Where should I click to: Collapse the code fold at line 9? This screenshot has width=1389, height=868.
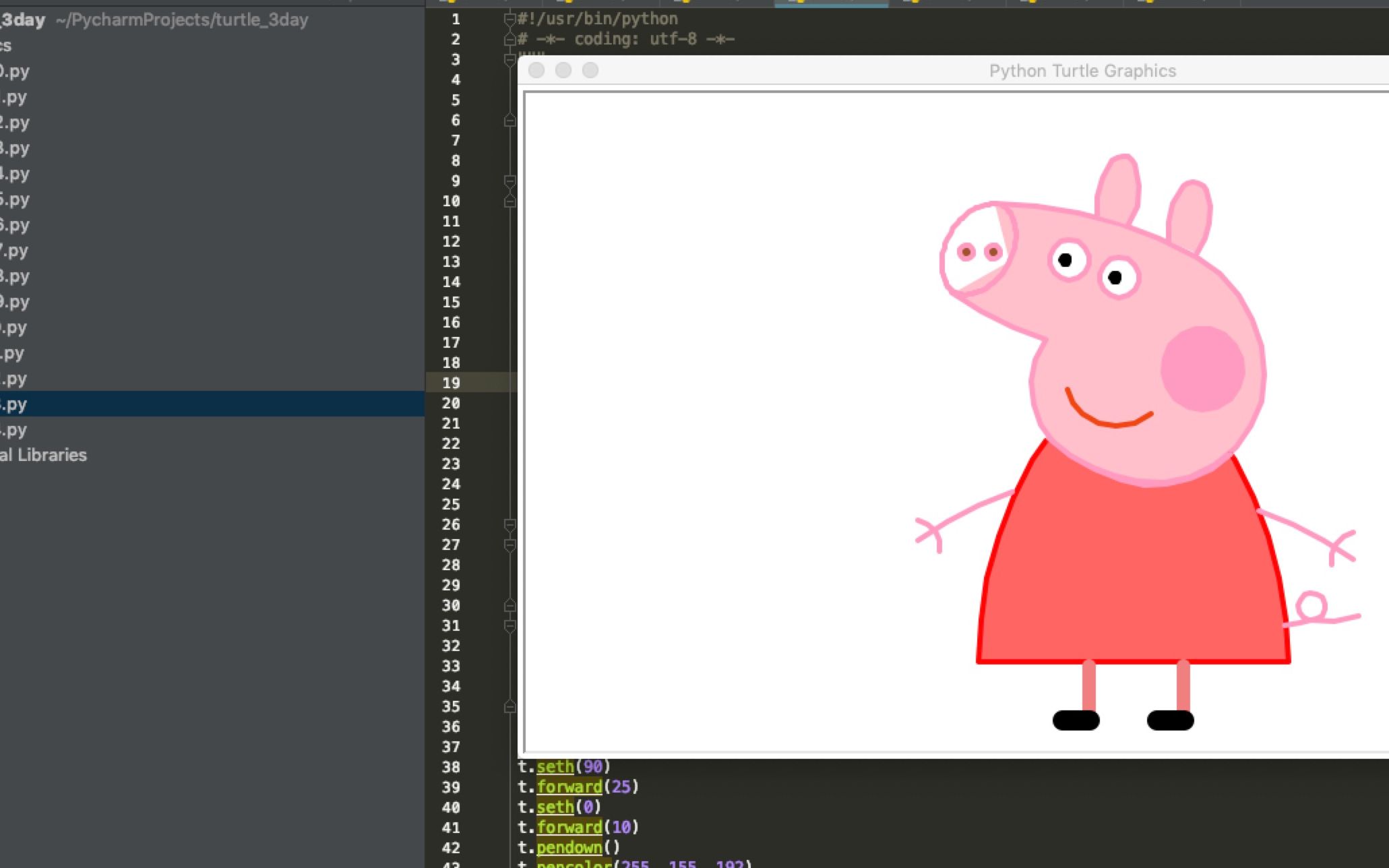510,181
